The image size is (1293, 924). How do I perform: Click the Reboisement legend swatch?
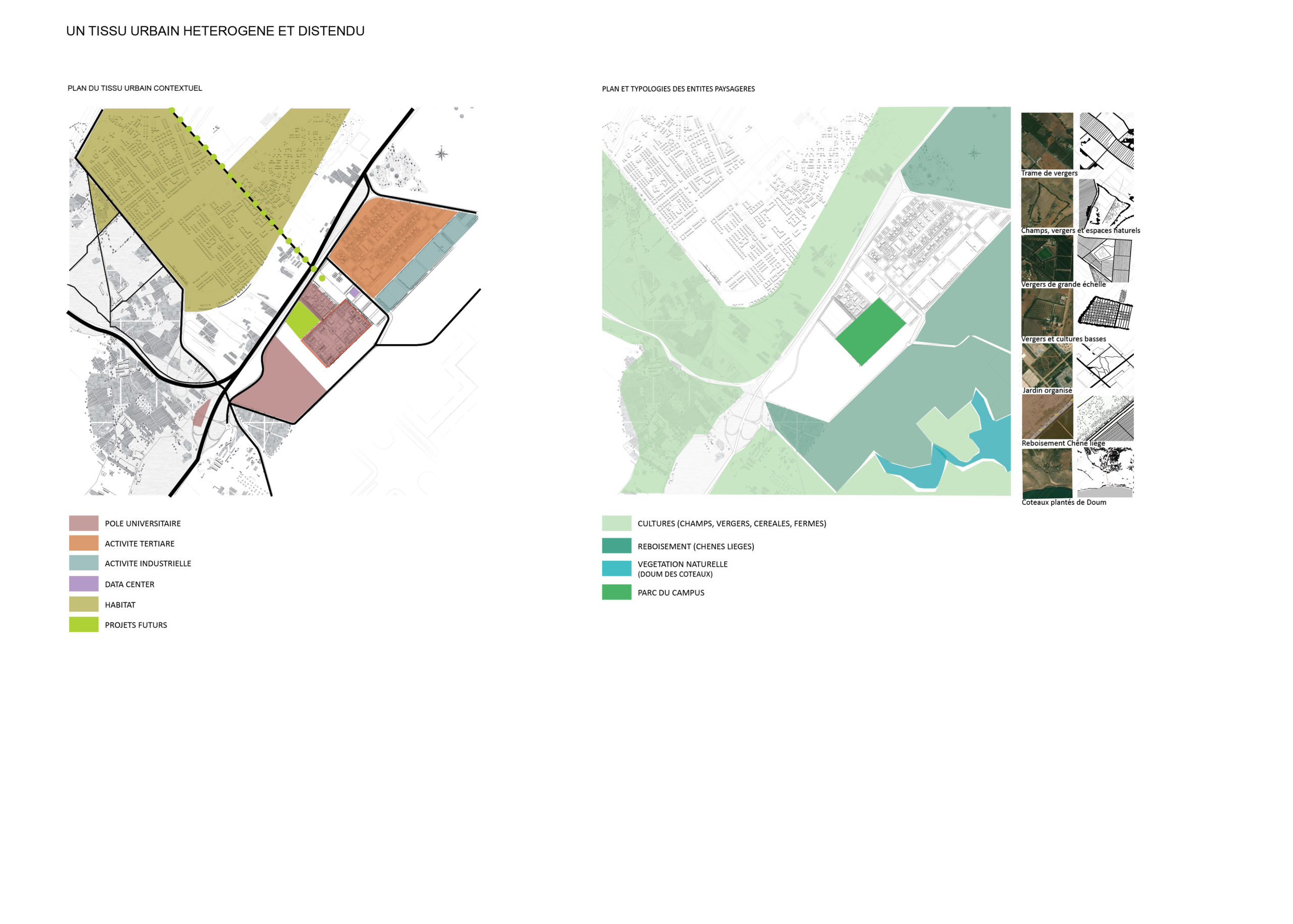point(617,546)
